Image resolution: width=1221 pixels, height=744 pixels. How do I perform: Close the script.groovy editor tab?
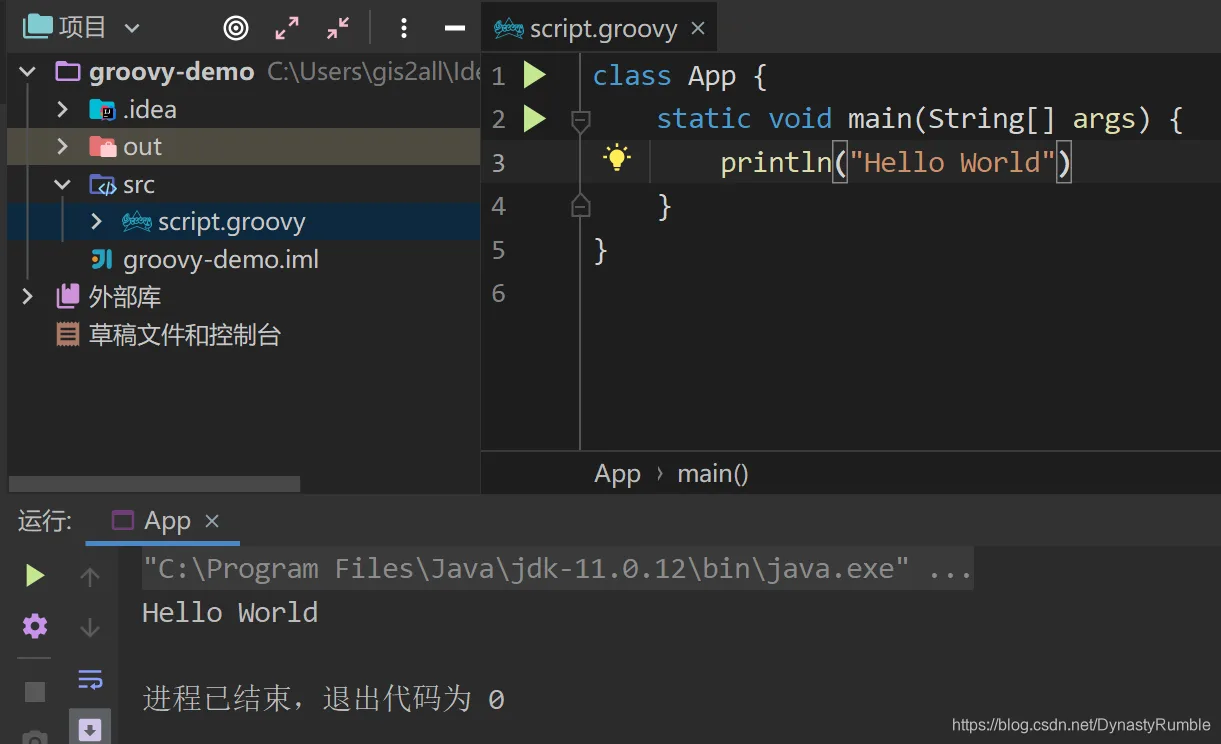pyautogui.click(x=698, y=28)
